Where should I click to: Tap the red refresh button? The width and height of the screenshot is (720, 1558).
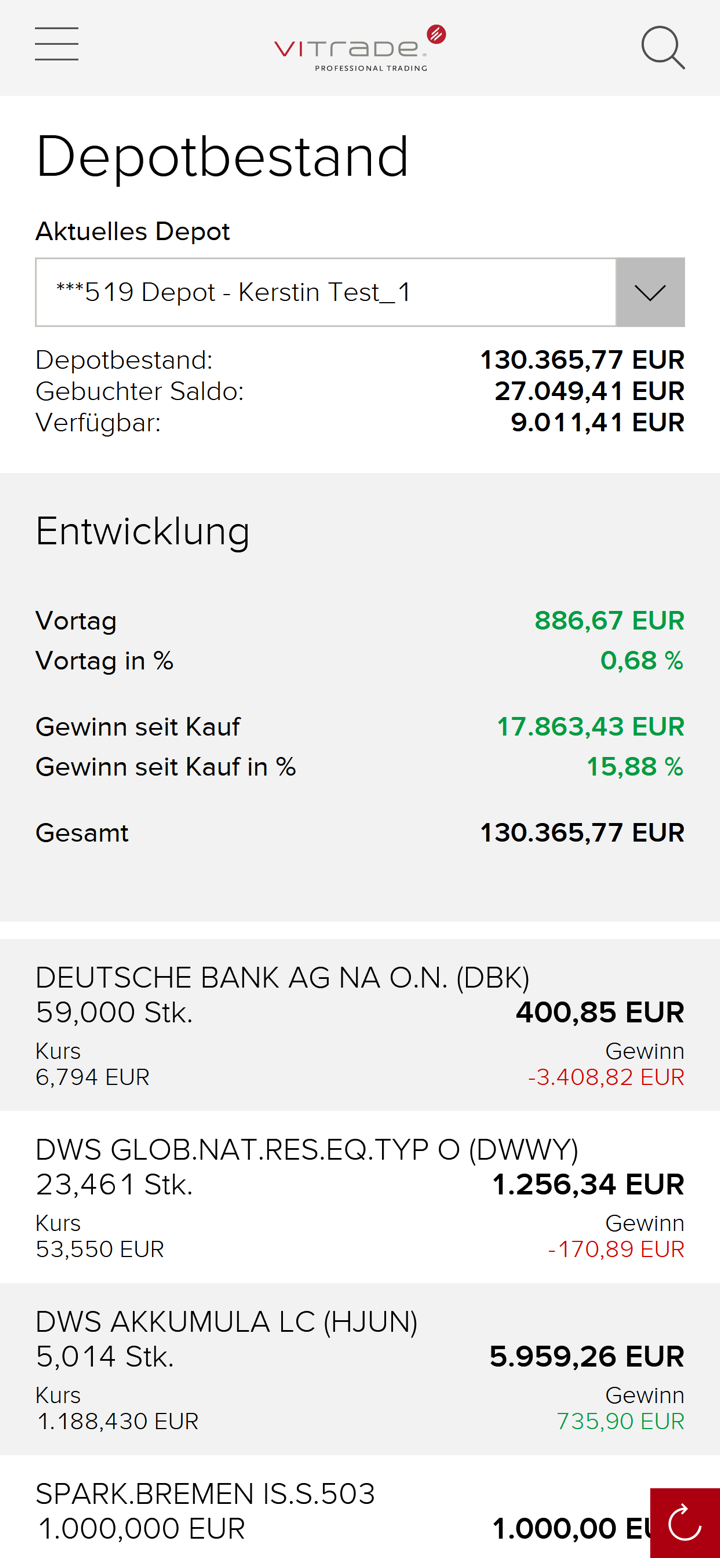coord(685,1523)
